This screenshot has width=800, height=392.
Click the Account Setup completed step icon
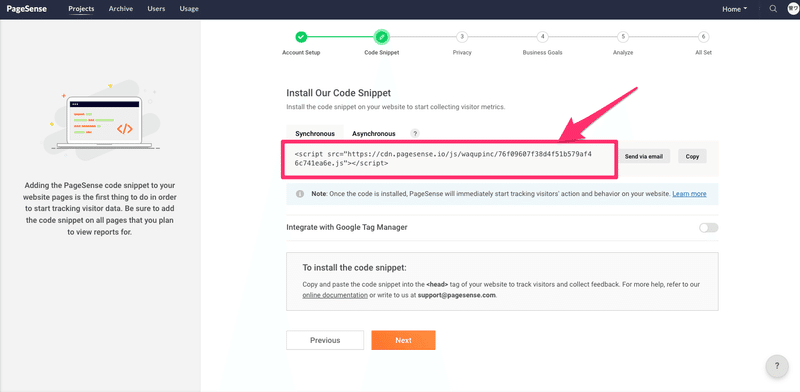coord(301,37)
